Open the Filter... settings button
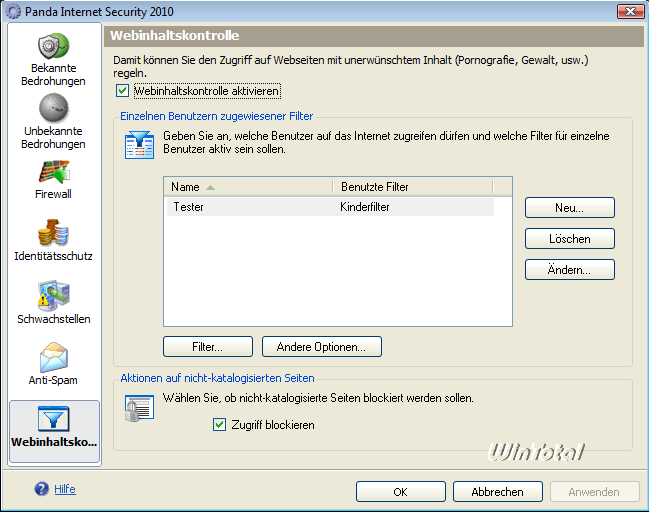Image resolution: width=649 pixels, height=512 pixels. click(208, 347)
